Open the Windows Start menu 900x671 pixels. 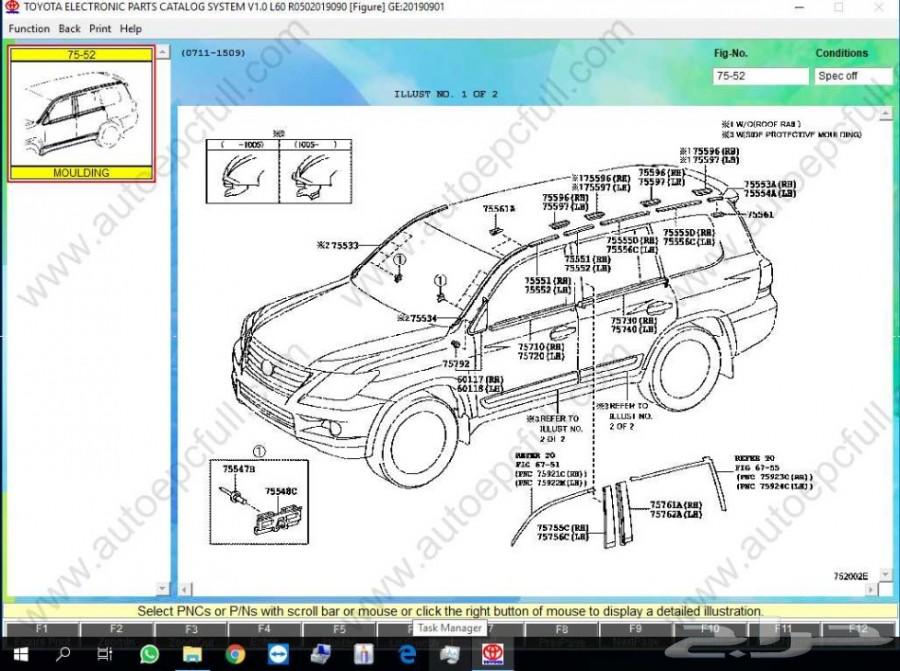(x=21, y=654)
